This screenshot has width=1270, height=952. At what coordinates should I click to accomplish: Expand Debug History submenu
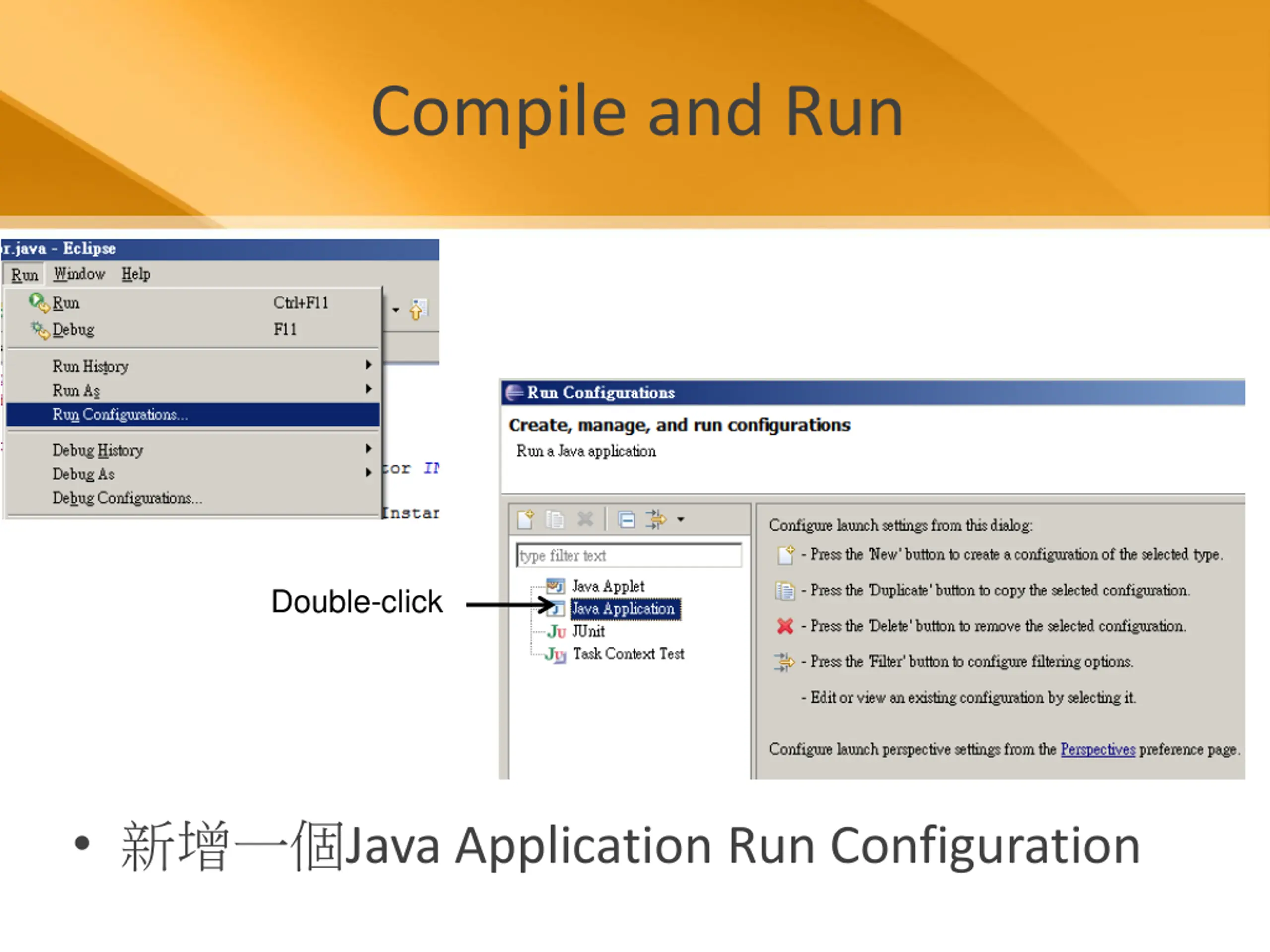[x=193, y=450]
